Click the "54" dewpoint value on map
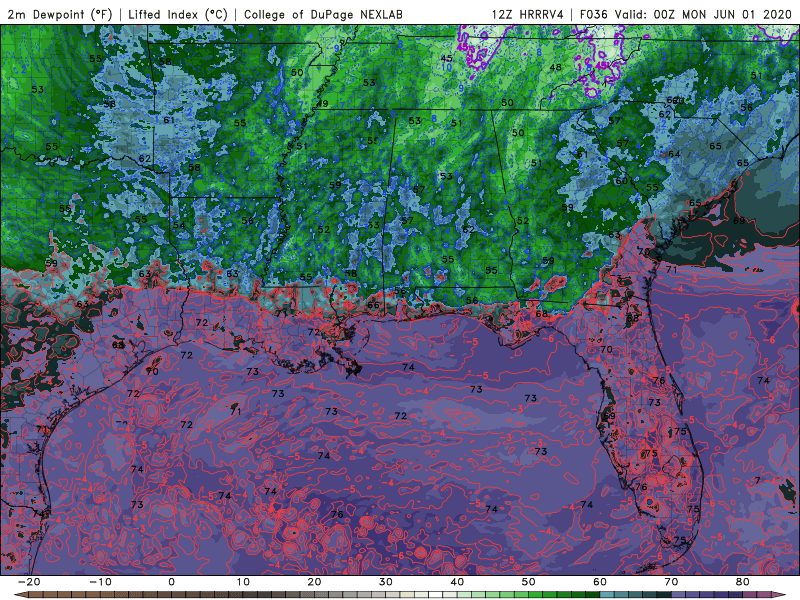Viewport: 800px width, 600px height. tap(179, 225)
